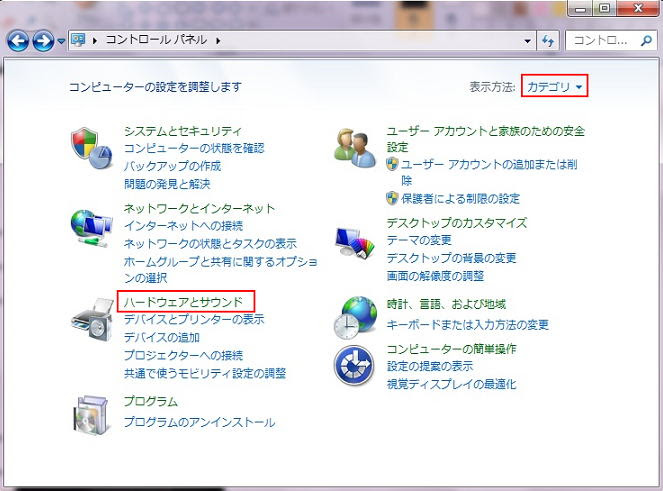Click the Desktop customization monitor icon
This screenshot has height=491, width=663.
(355, 243)
